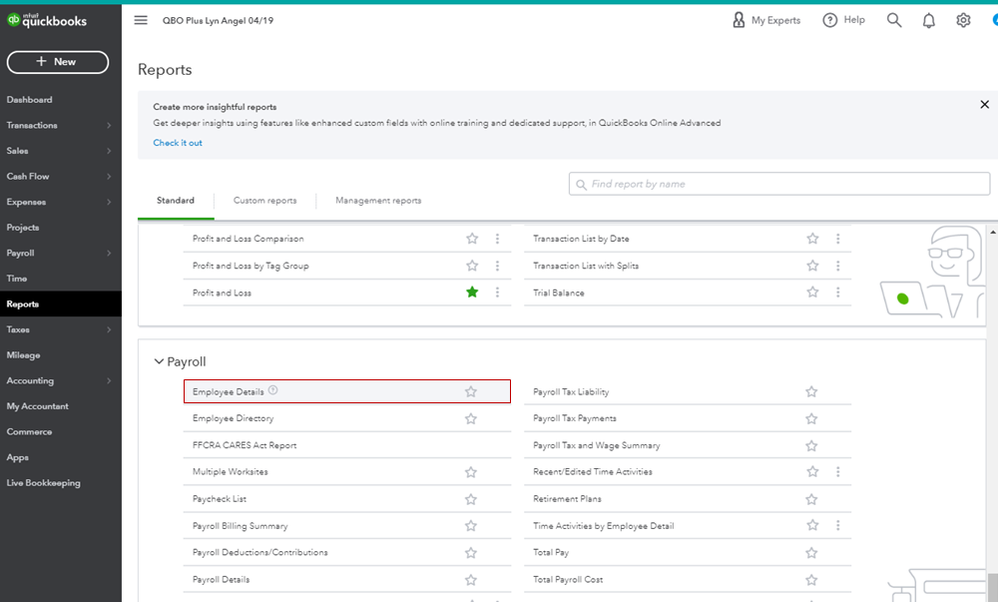The height and width of the screenshot is (602, 998).
Task: Click the Help question mark icon
Action: coord(830,20)
